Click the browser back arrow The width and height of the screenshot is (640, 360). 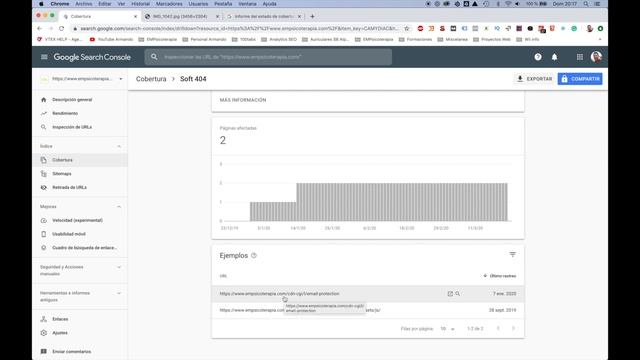pyautogui.click(x=39, y=29)
